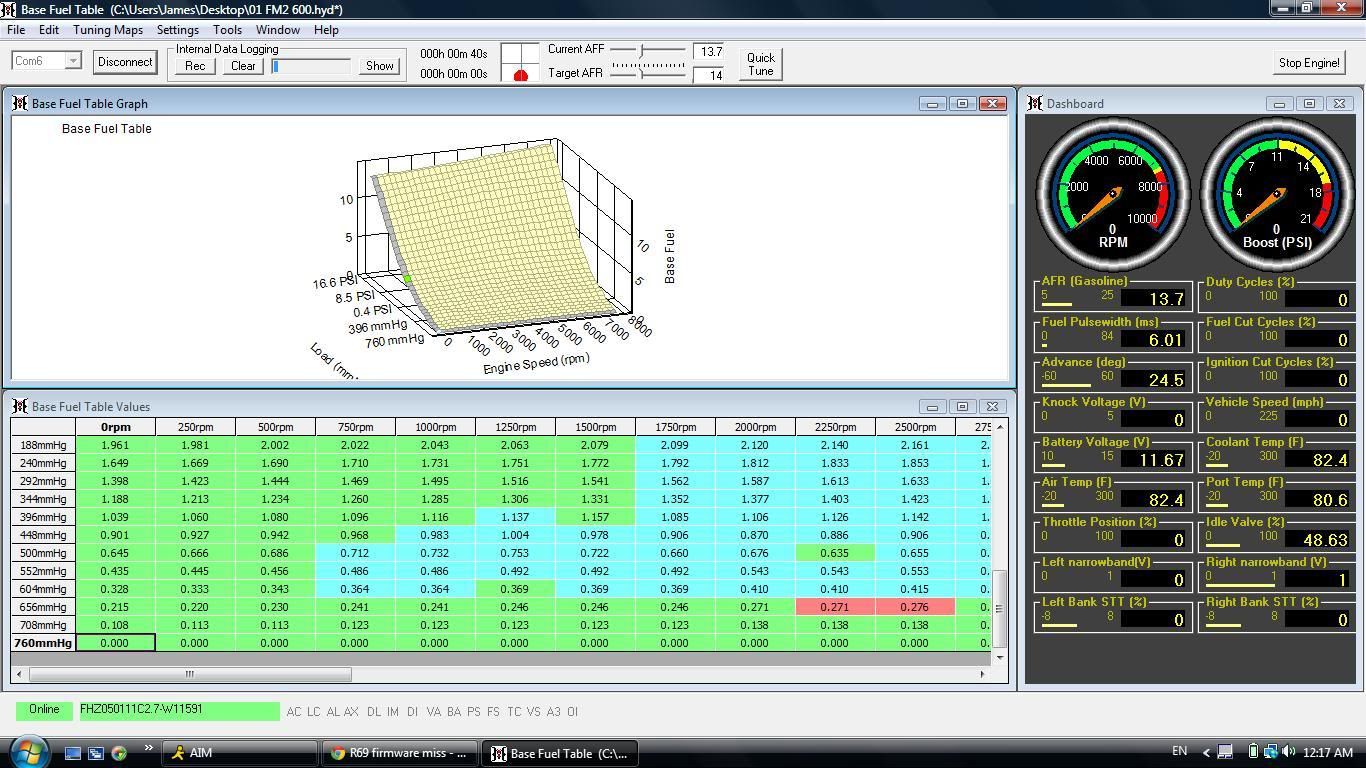Click the Dashboard window icon
The height and width of the screenshot is (768, 1366).
coord(1034,103)
